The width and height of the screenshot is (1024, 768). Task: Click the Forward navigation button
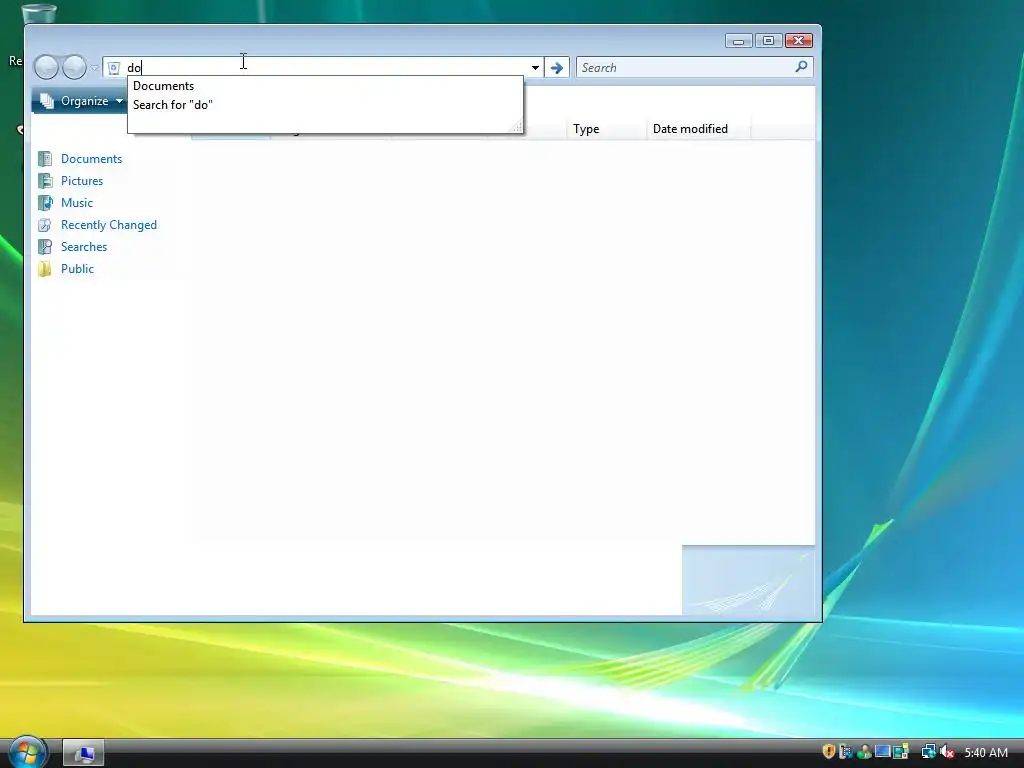pyautogui.click(x=74, y=67)
